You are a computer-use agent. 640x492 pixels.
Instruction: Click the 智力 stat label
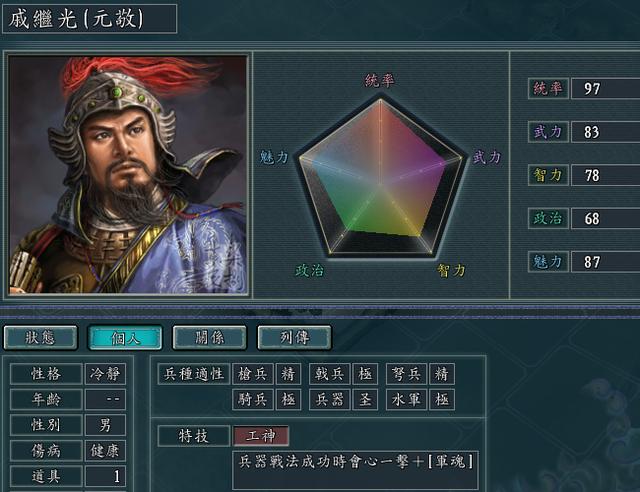548,175
